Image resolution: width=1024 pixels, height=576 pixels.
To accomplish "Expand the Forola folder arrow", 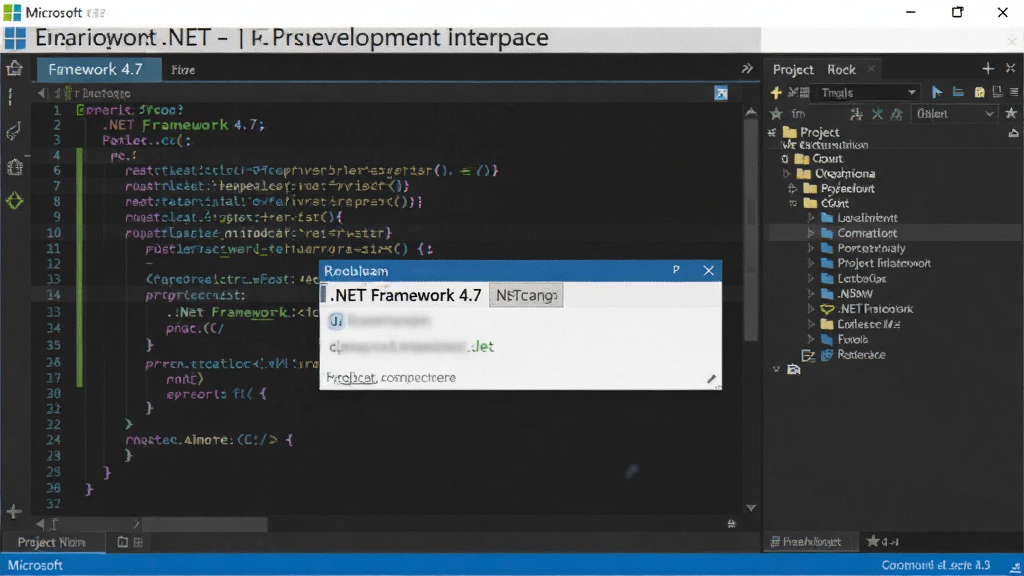I will pos(810,340).
